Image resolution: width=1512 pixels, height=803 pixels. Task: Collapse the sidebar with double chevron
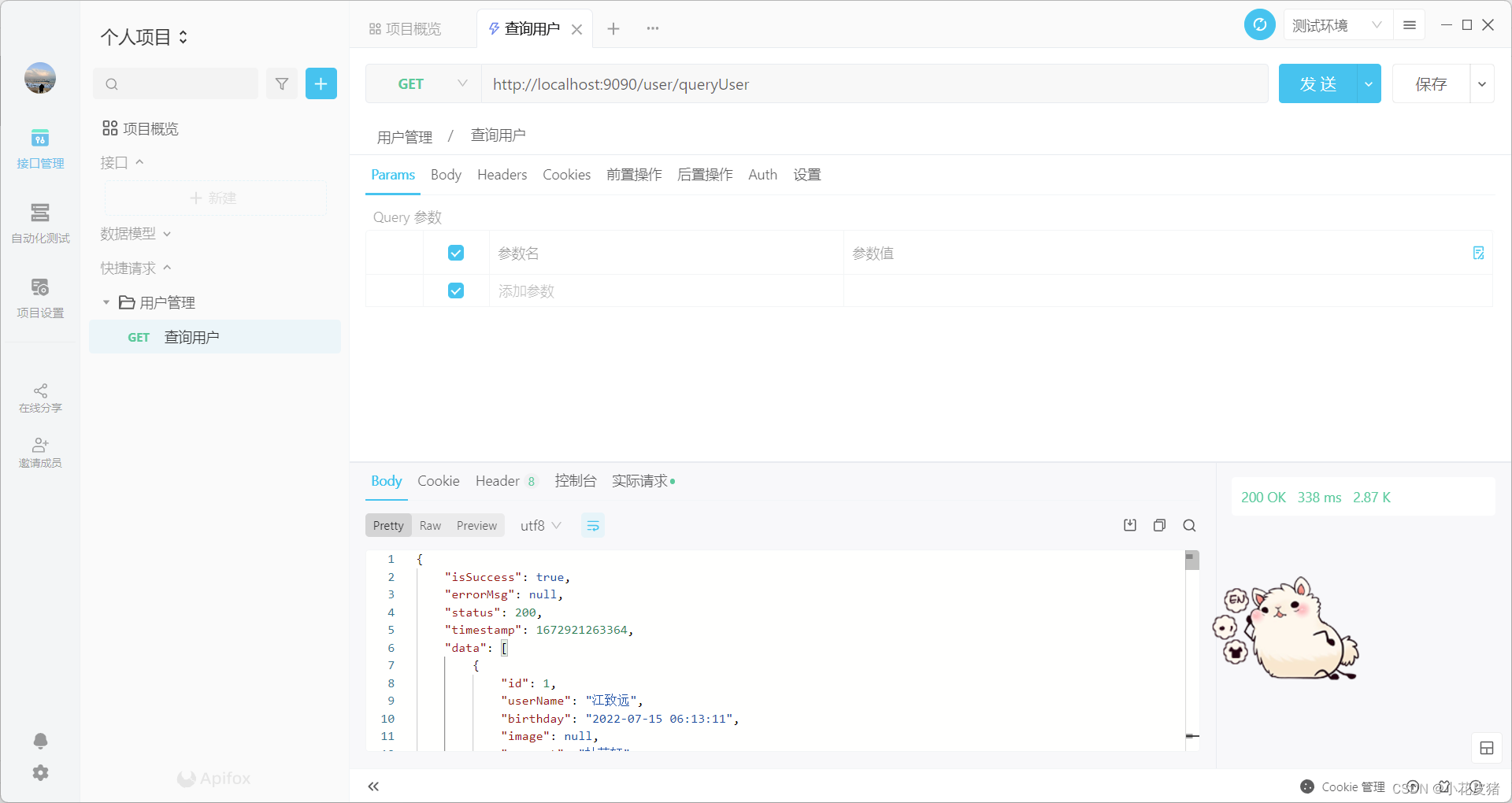click(373, 786)
